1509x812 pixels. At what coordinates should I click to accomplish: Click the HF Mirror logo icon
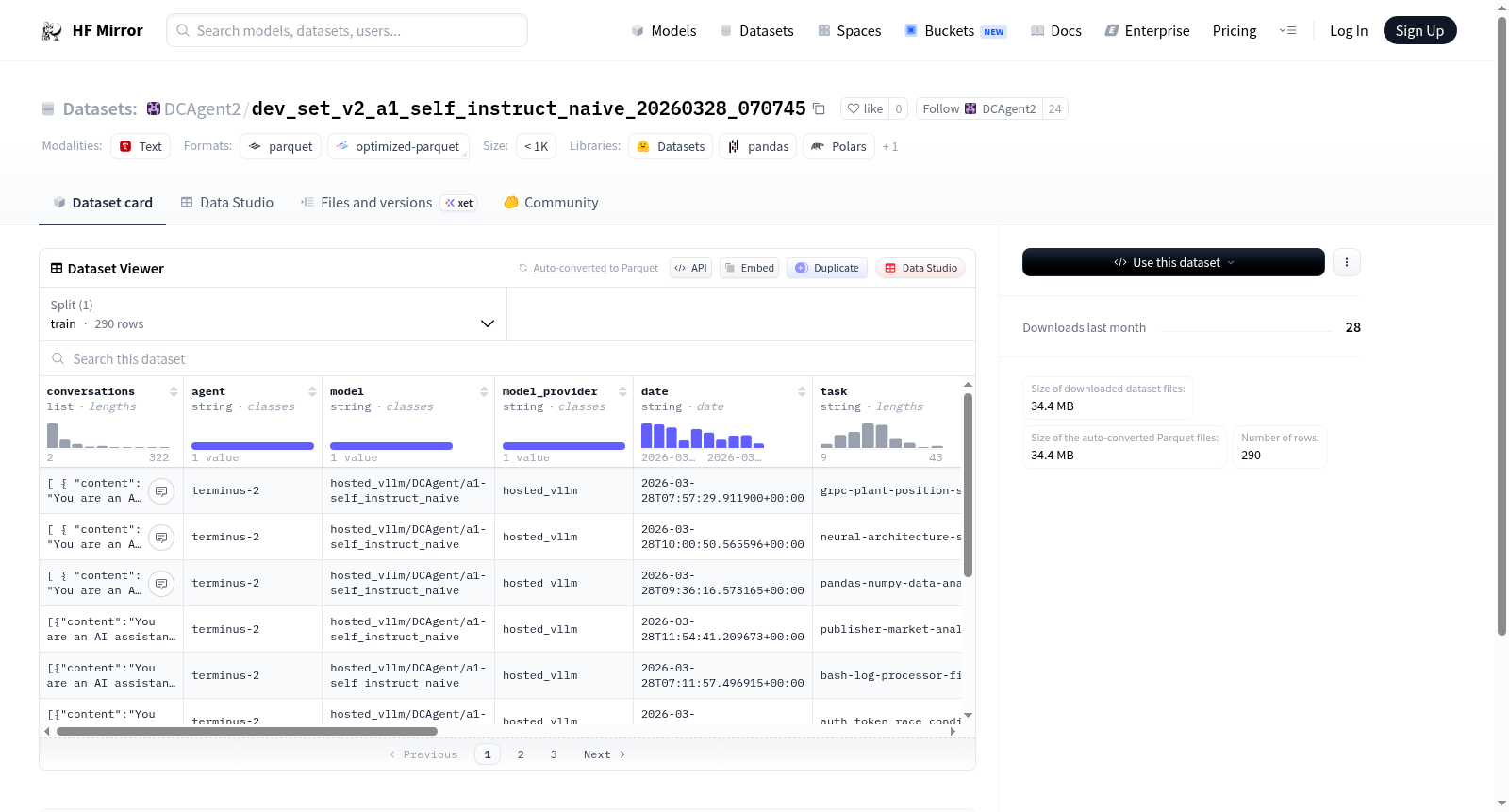click(52, 31)
